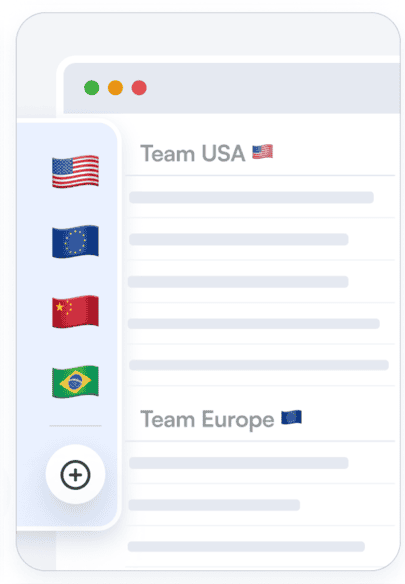Select the China flag in the sidebar
405x584 pixels.
point(76,311)
